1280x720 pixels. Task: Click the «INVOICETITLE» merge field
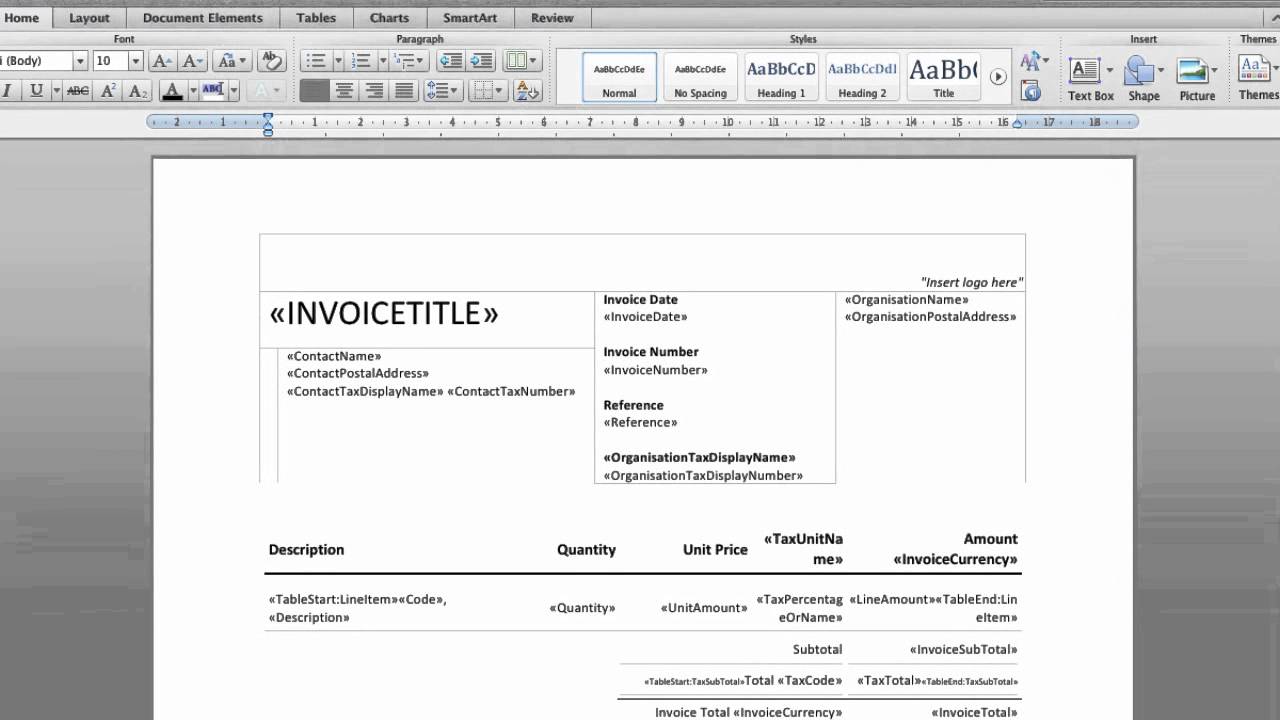coord(384,314)
